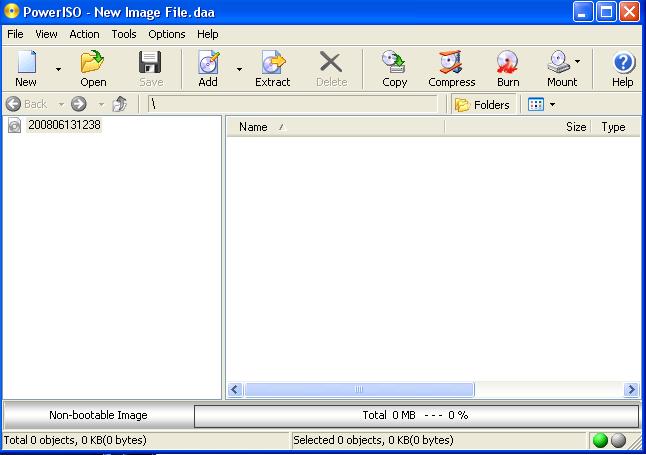Toggle the Folders pane button

(x=482, y=105)
